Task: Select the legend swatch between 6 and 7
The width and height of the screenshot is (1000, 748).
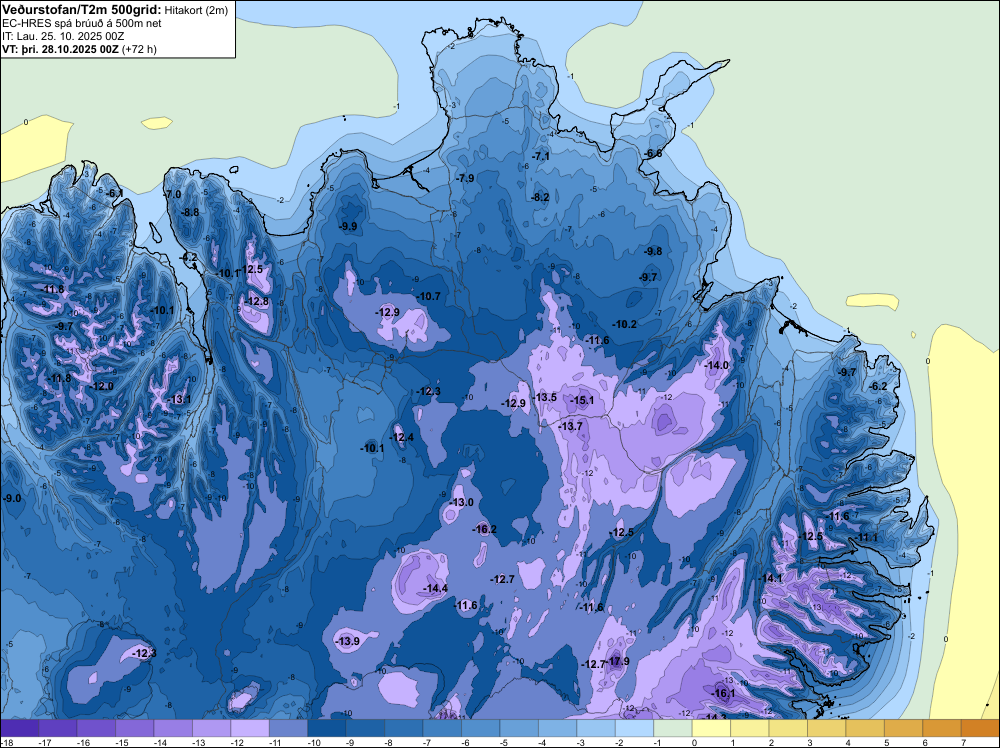Action: 943,728
